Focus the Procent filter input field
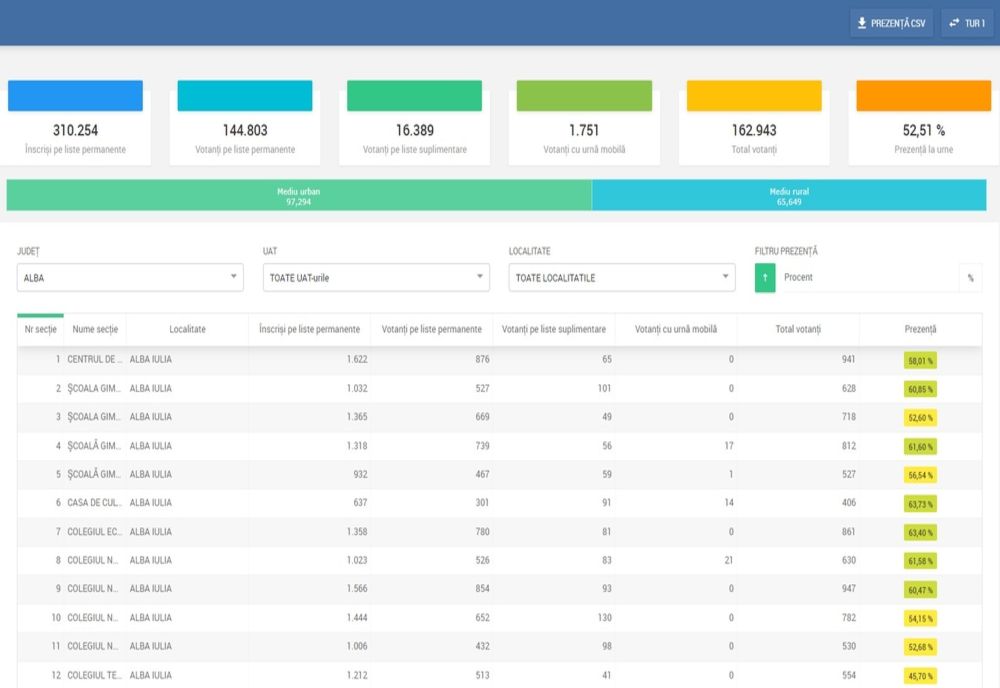The width and height of the screenshot is (1000, 688). (x=866, y=278)
